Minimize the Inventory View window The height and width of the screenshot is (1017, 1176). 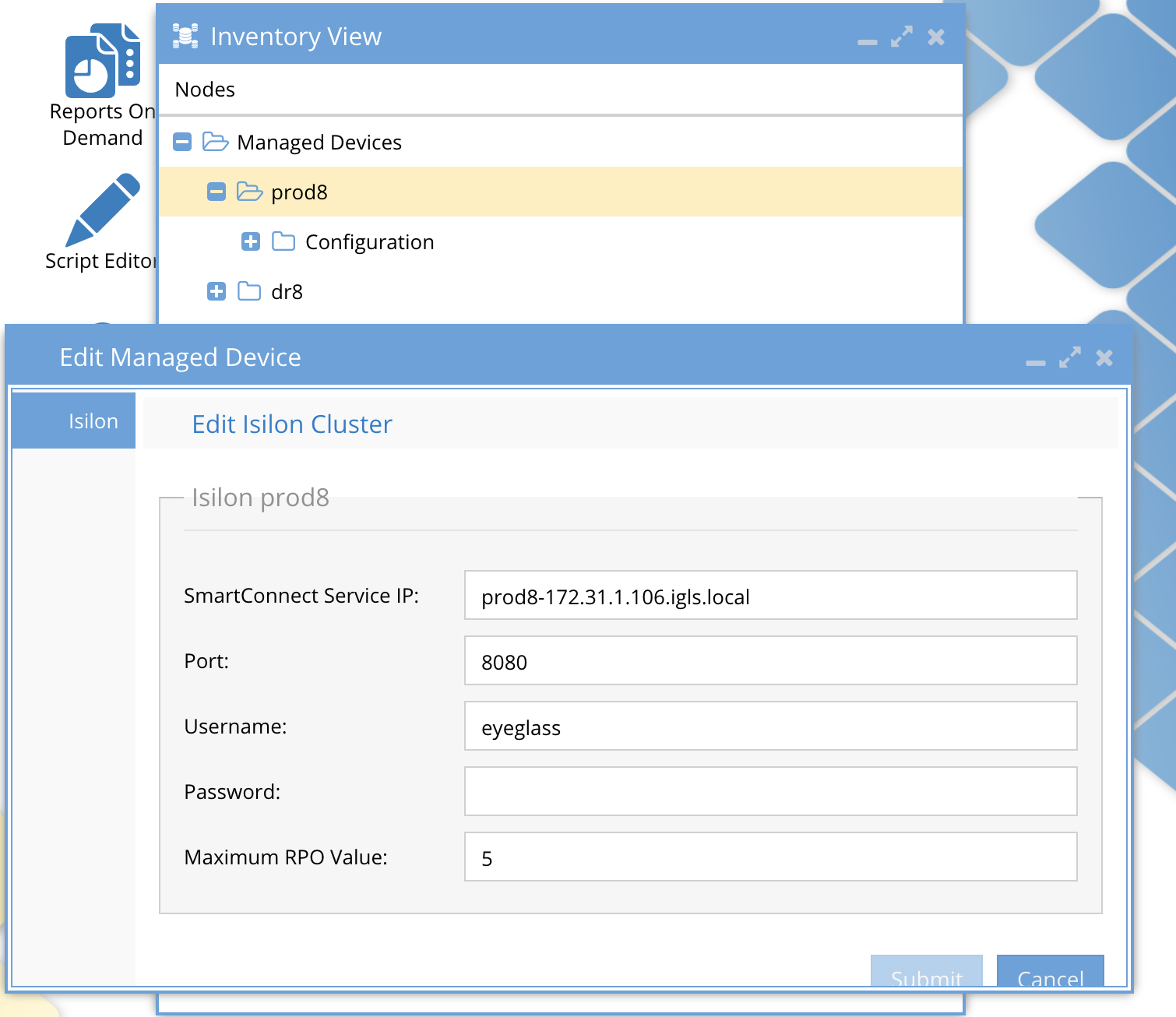pyautogui.click(x=868, y=42)
